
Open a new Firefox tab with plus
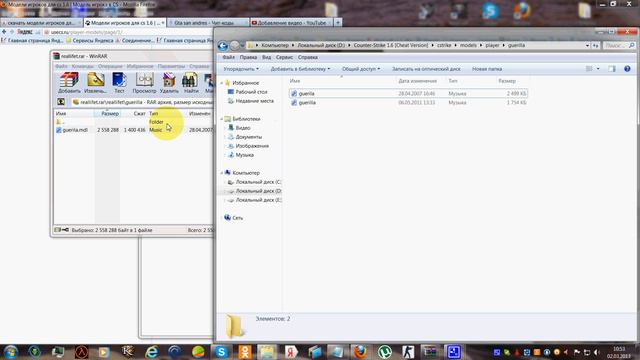pyautogui.click(x=338, y=22)
